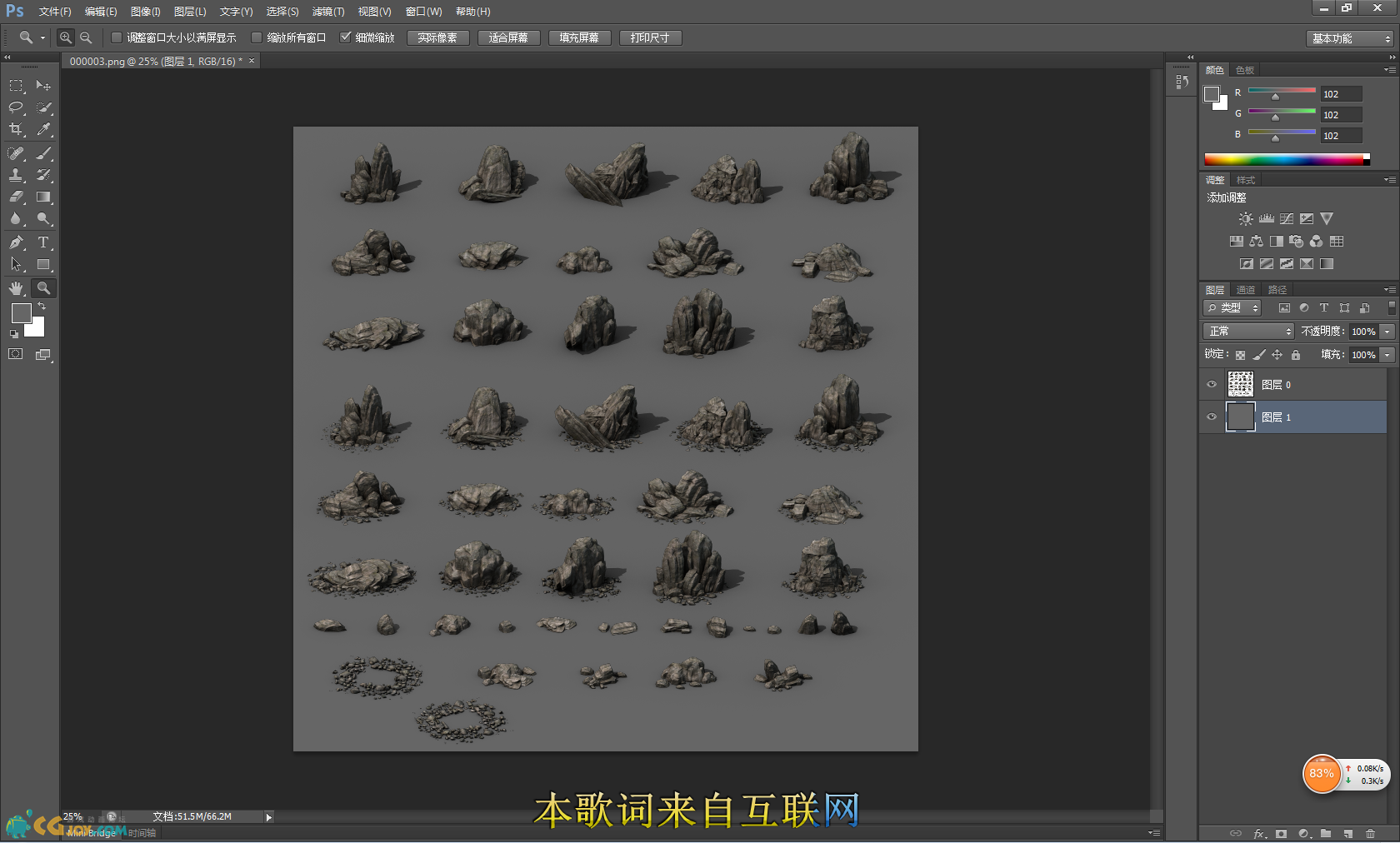The image size is (1400, 843).
Task: Switch to the 样式 tab
Action: click(x=1246, y=180)
